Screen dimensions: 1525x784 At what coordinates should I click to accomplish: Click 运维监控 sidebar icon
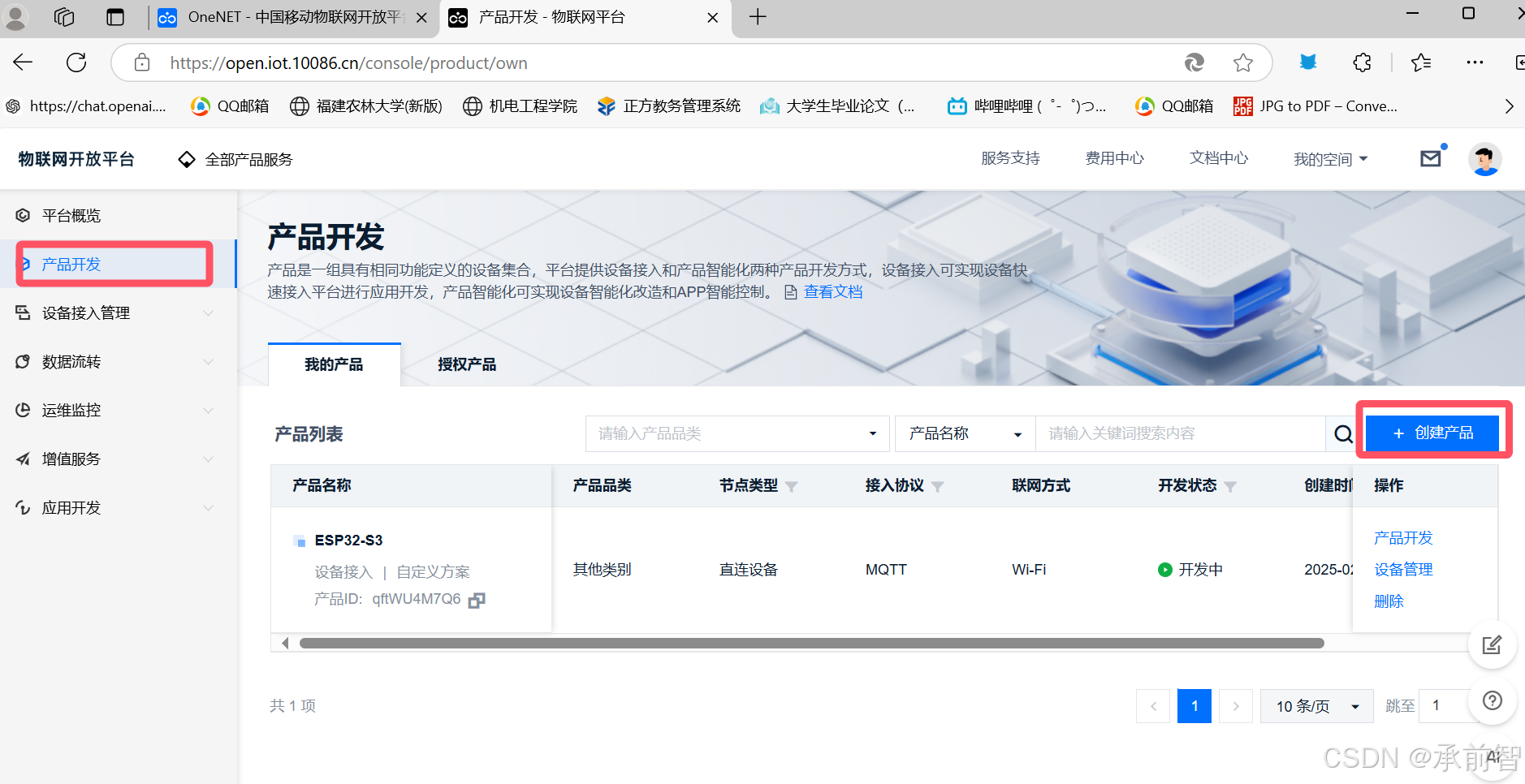click(23, 410)
